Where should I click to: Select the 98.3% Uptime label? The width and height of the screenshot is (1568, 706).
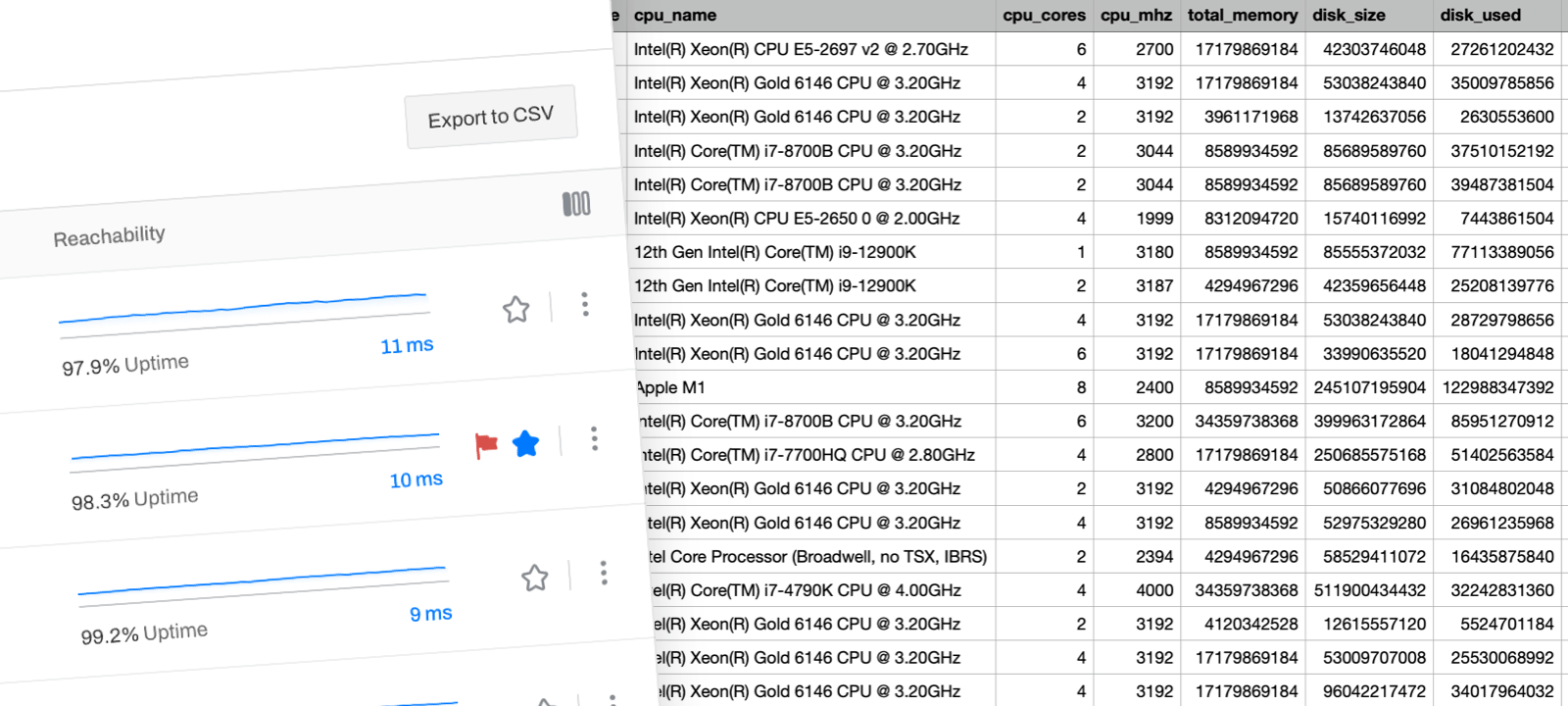coord(134,499)
